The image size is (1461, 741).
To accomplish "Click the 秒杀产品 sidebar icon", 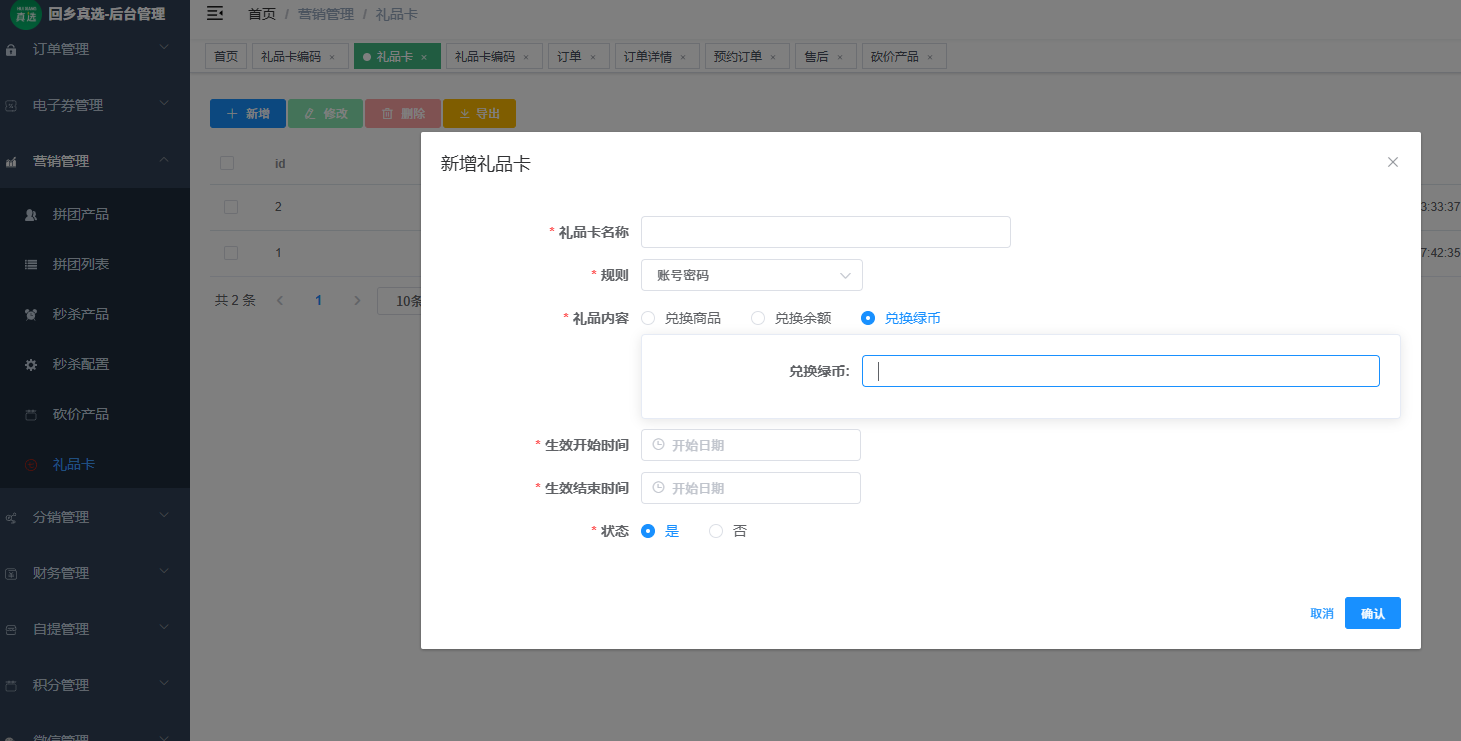I will [31, 314].
